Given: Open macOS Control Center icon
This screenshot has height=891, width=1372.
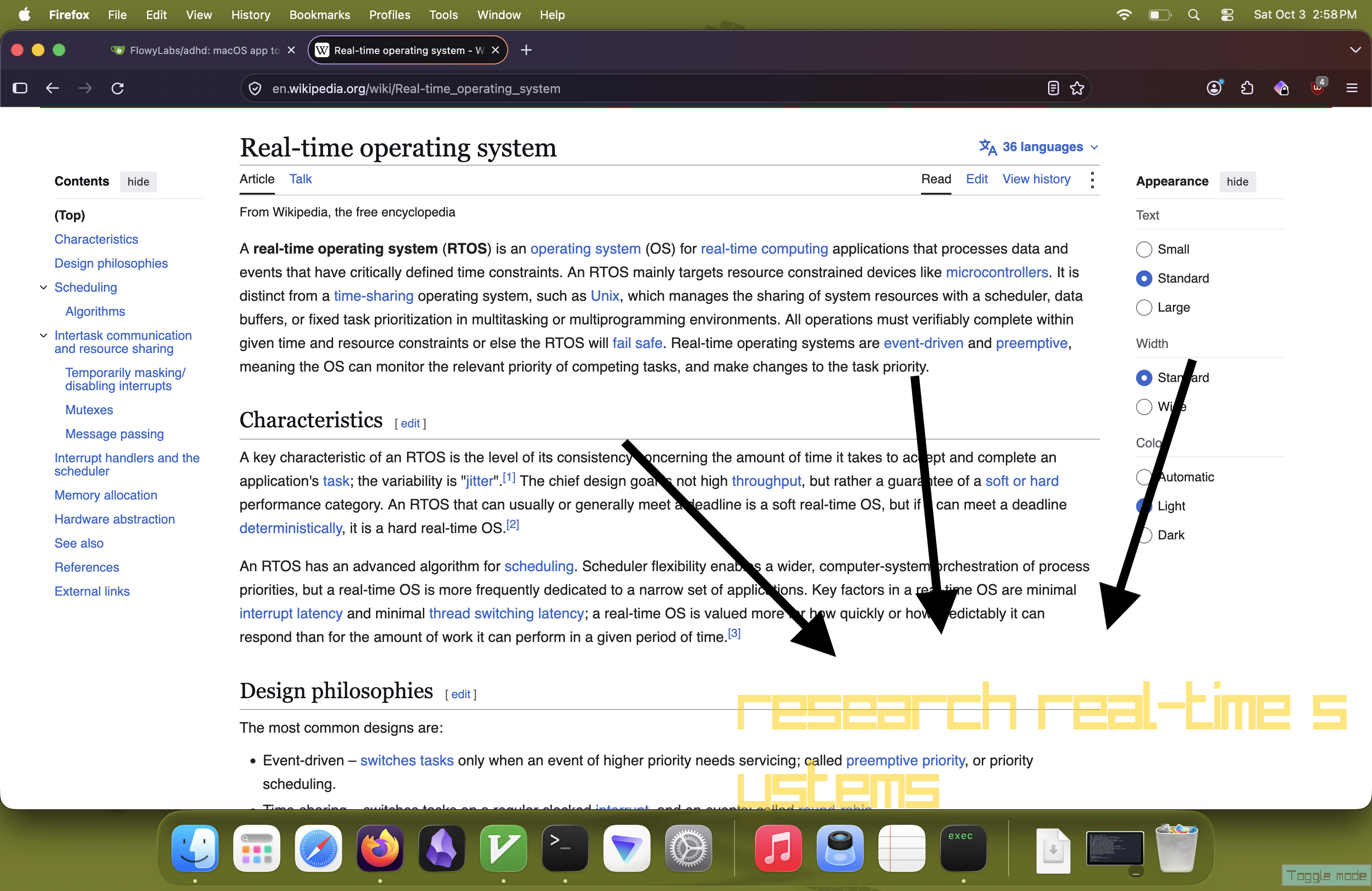Looking at the screenshot, I should point(1227,15).
